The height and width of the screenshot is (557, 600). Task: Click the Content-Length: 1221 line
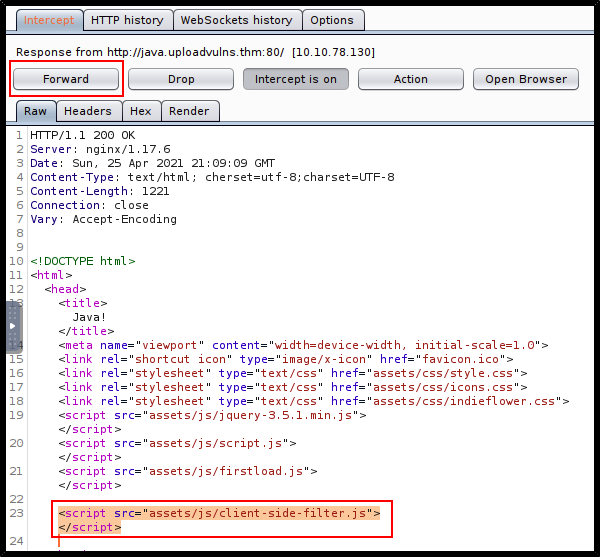click(x=100, y=191)
